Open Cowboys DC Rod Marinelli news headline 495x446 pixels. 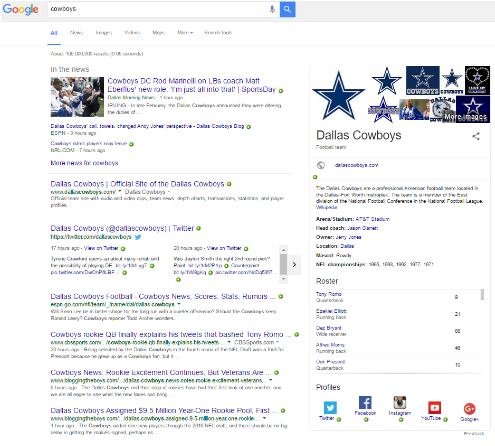pyautogui.click(x=192, y=85)
